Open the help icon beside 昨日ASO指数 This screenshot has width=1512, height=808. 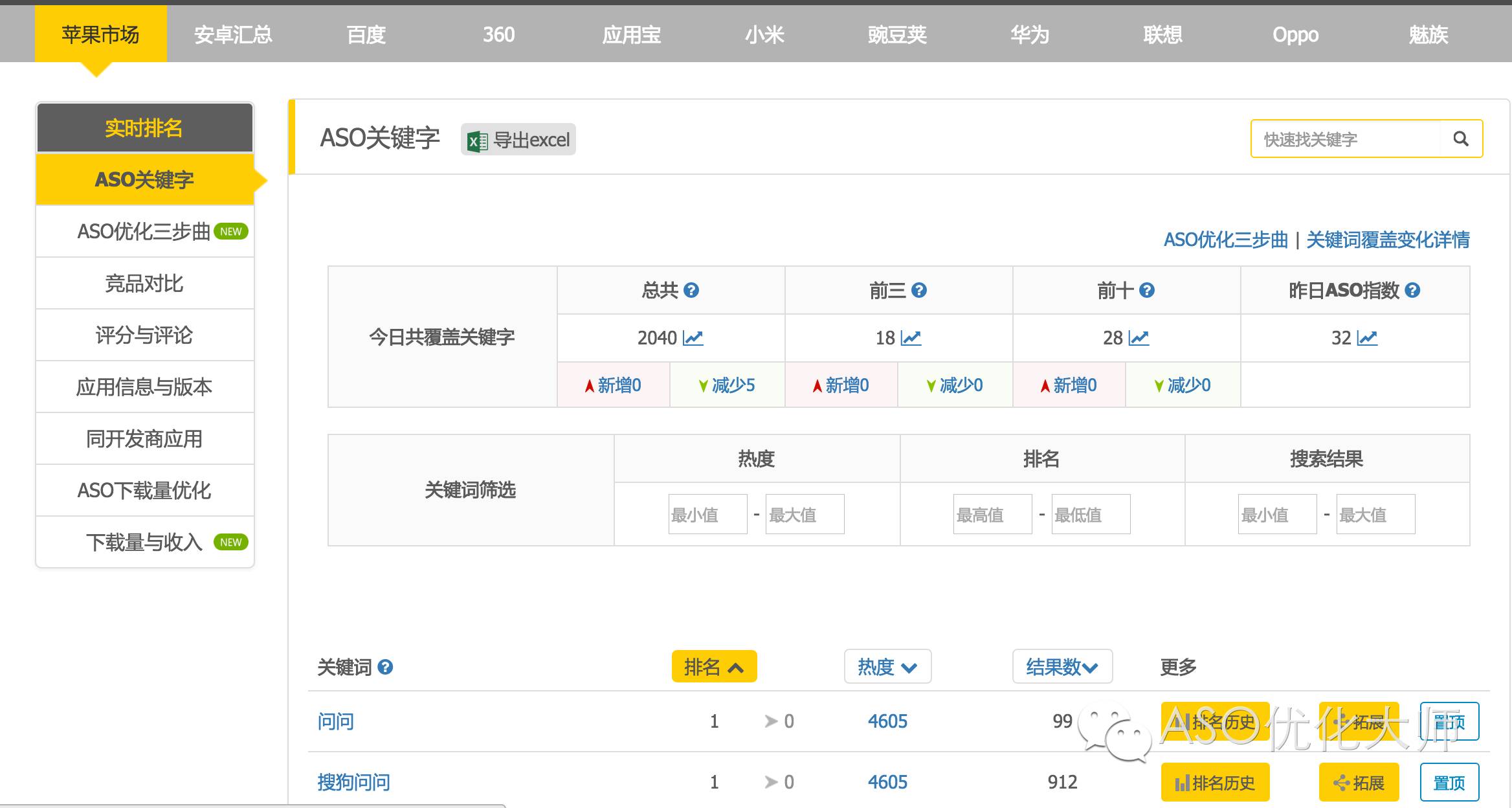1413,290
